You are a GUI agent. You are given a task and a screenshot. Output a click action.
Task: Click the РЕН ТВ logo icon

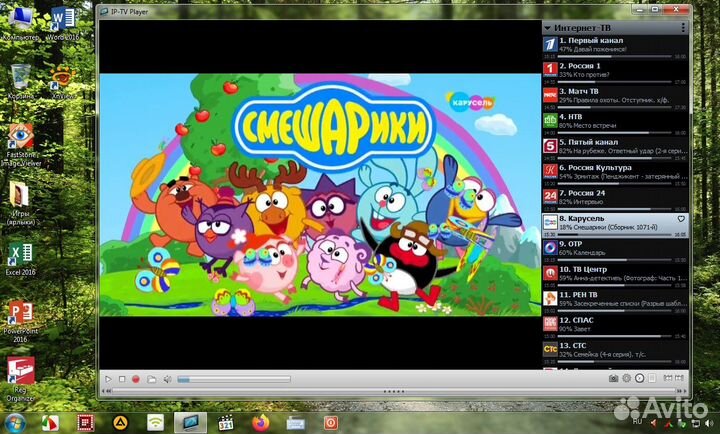[x=550, y=299]
